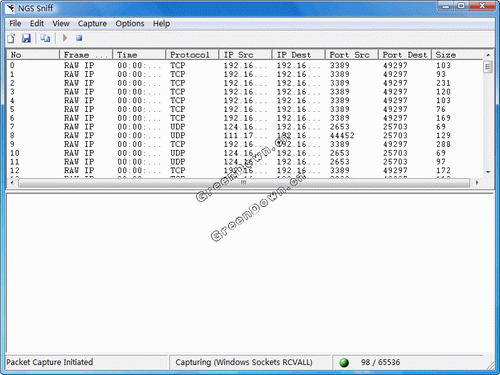Click the horizontal scroll right arrow
The image size is (500, 375).
tap(477, 183)
